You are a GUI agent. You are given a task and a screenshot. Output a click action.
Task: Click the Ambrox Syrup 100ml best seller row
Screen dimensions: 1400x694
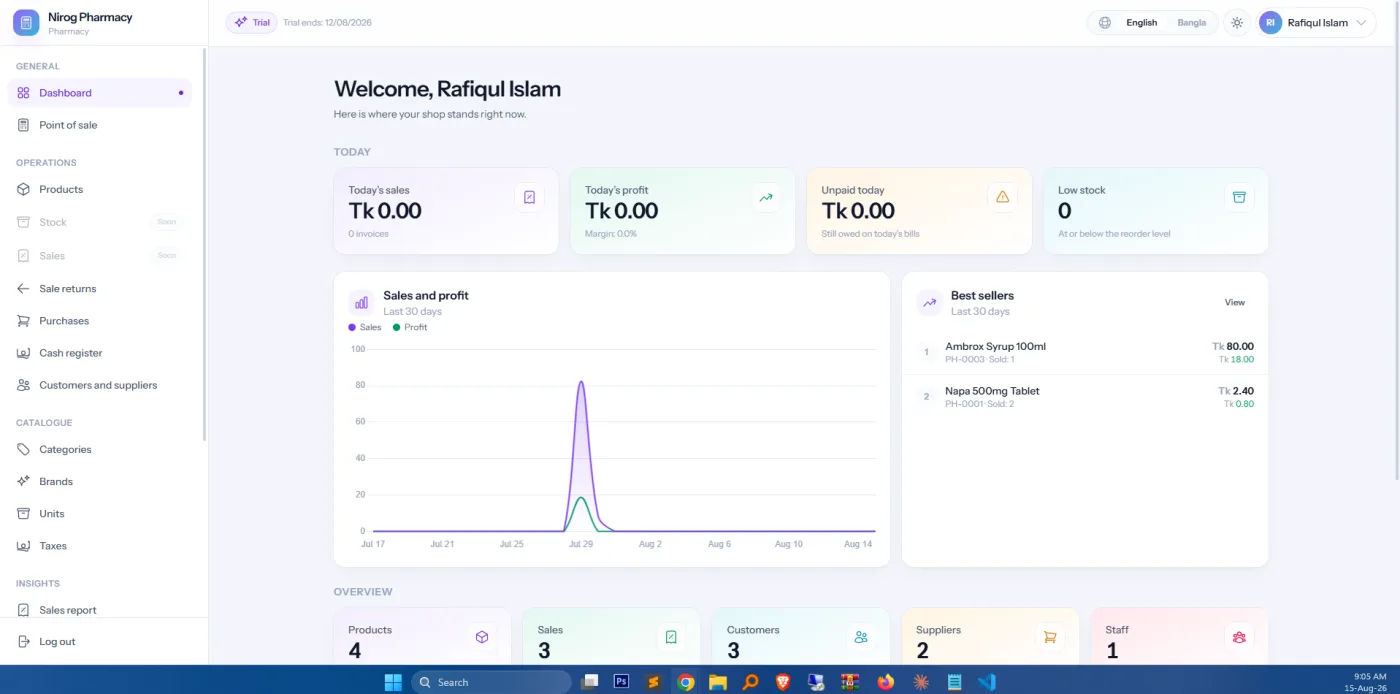[1085, 352]
